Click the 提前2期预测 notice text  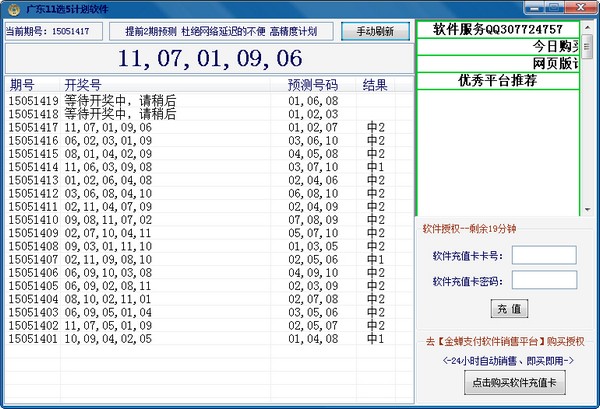click(221, 31)
